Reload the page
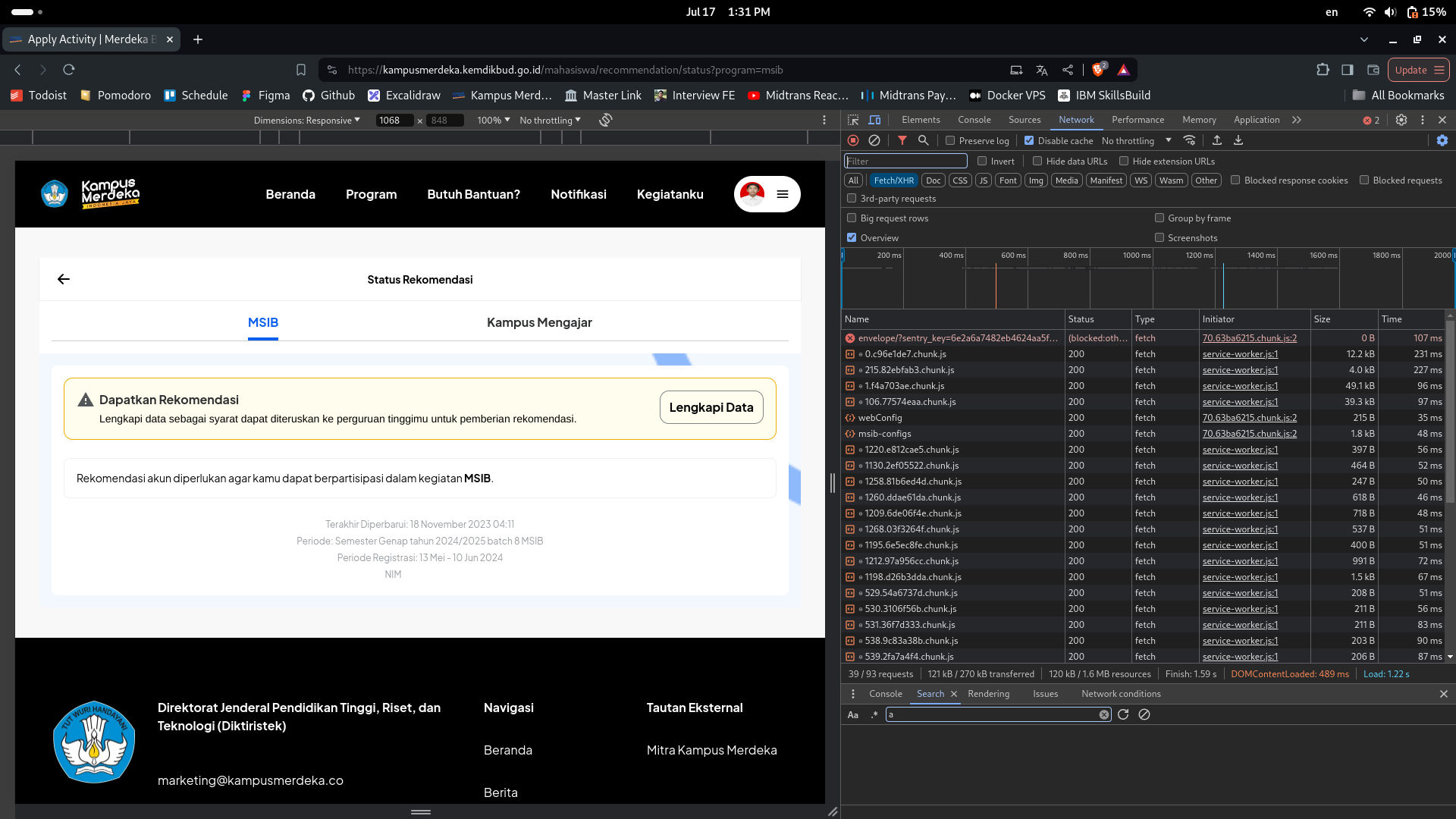The image size is (1456, 819). click(69, 70)
